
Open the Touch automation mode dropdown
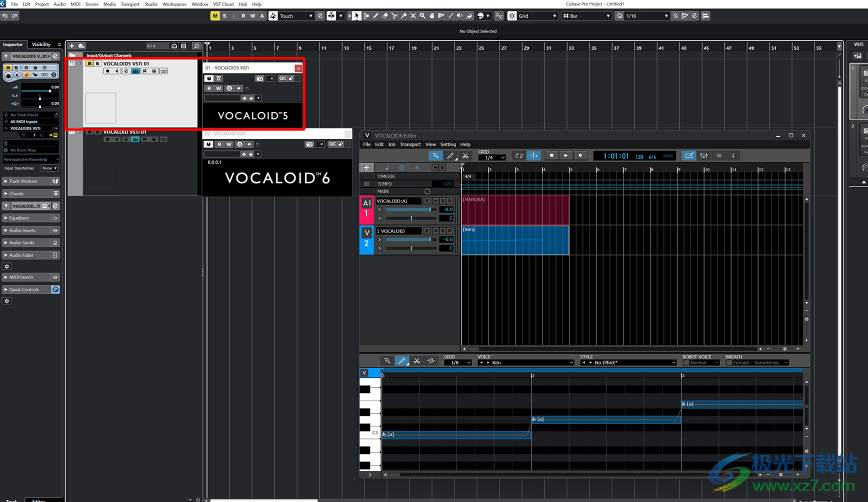tap(298, 16)
